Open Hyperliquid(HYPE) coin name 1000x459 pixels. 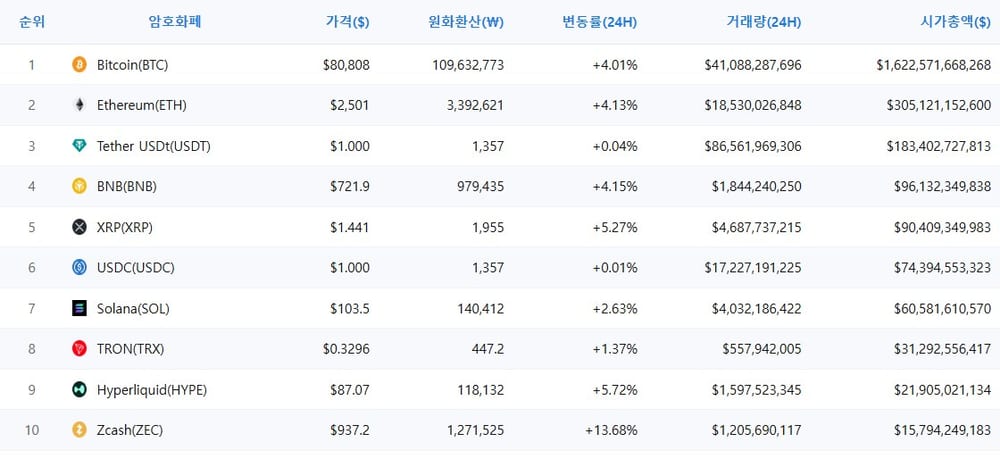click(x=152, y=390)
